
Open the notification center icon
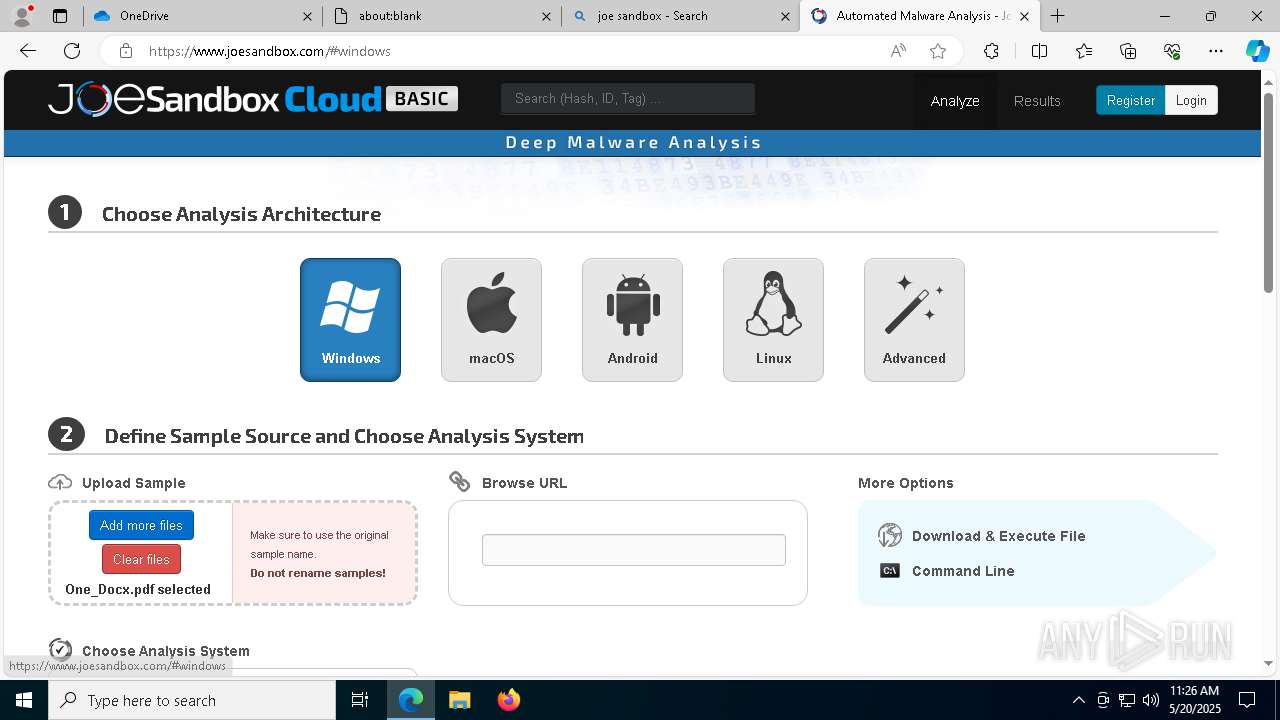pos(1247,700)
